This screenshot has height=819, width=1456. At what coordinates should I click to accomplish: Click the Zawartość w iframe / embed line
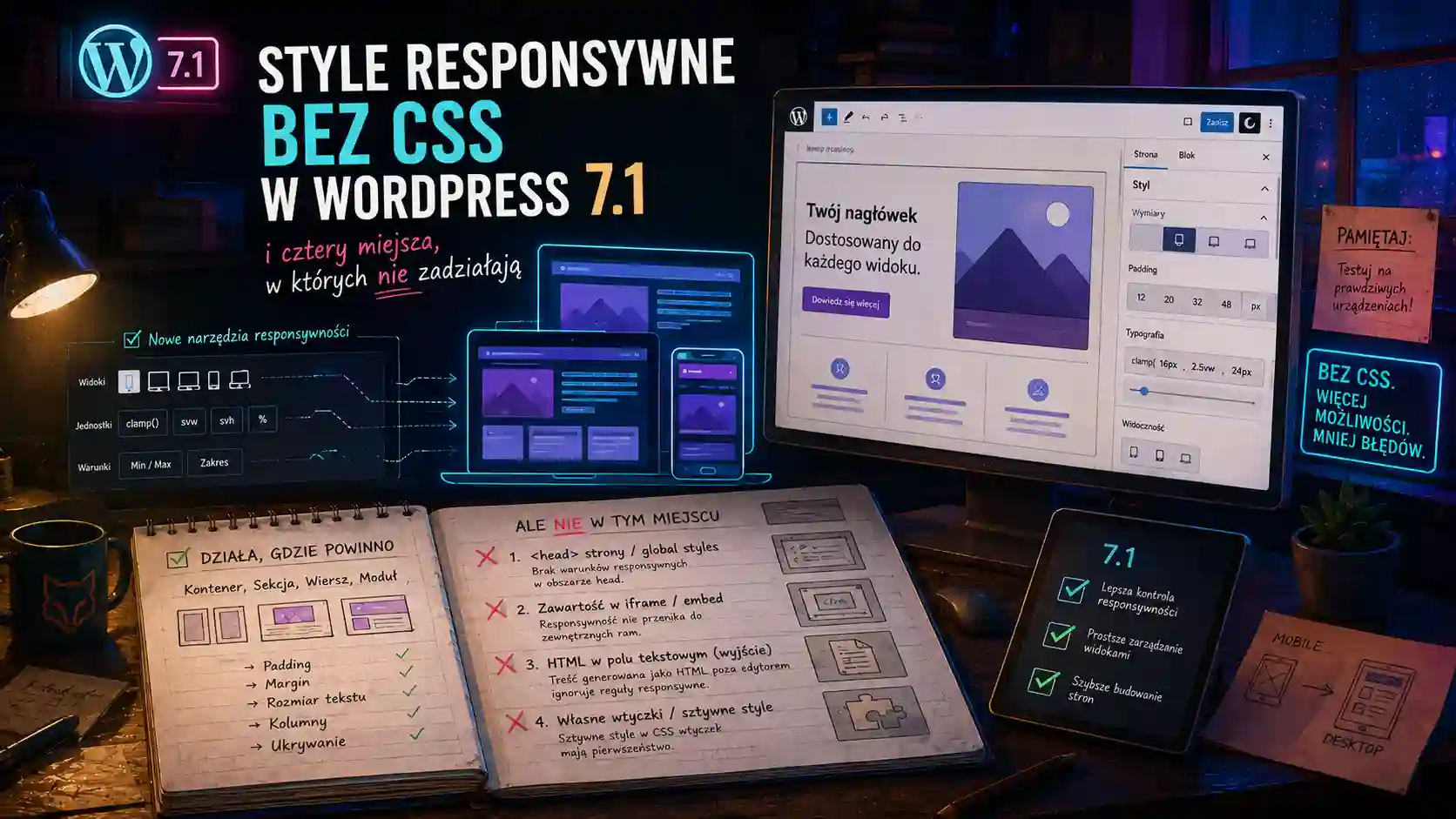coord(630,603)
